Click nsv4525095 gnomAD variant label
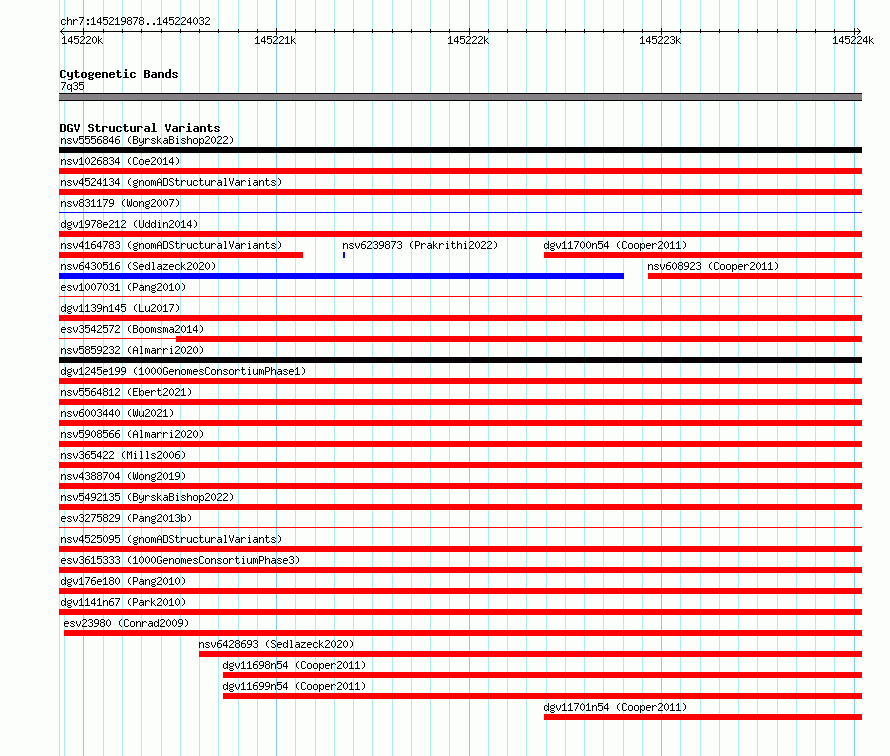 point(171,539)
